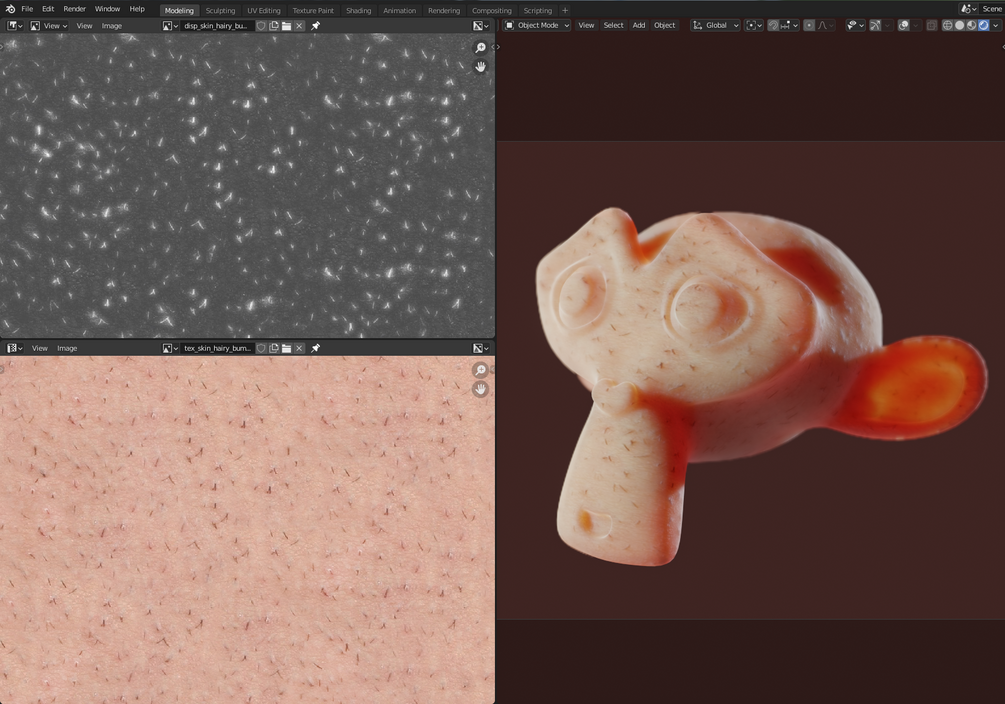Open object visibility and selectability dropdown
The height and width of the screenshot is (704, 1005).
[x=856, y=25]
